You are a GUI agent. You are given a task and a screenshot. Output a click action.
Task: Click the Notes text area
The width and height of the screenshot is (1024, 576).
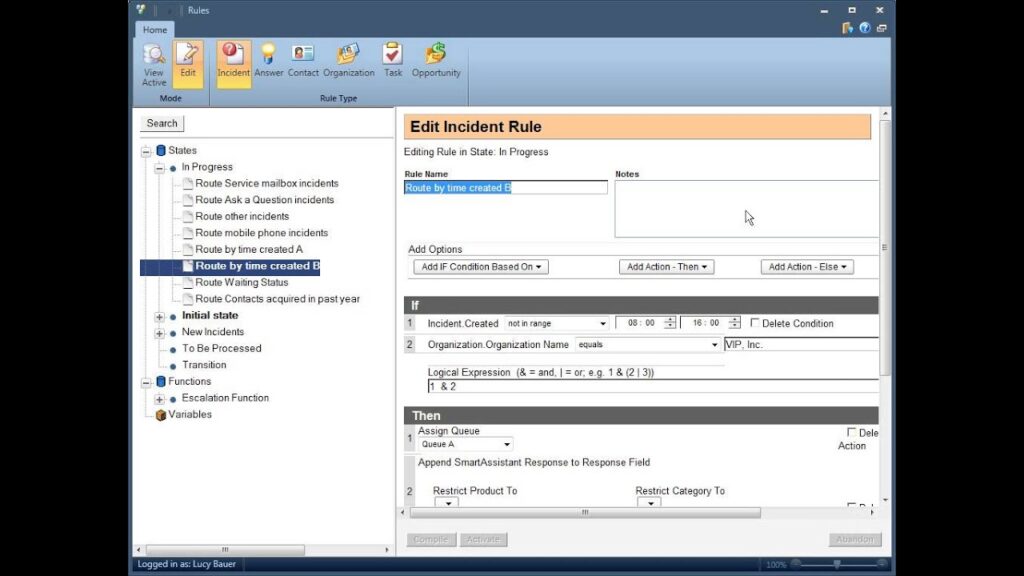click(746, 209)
